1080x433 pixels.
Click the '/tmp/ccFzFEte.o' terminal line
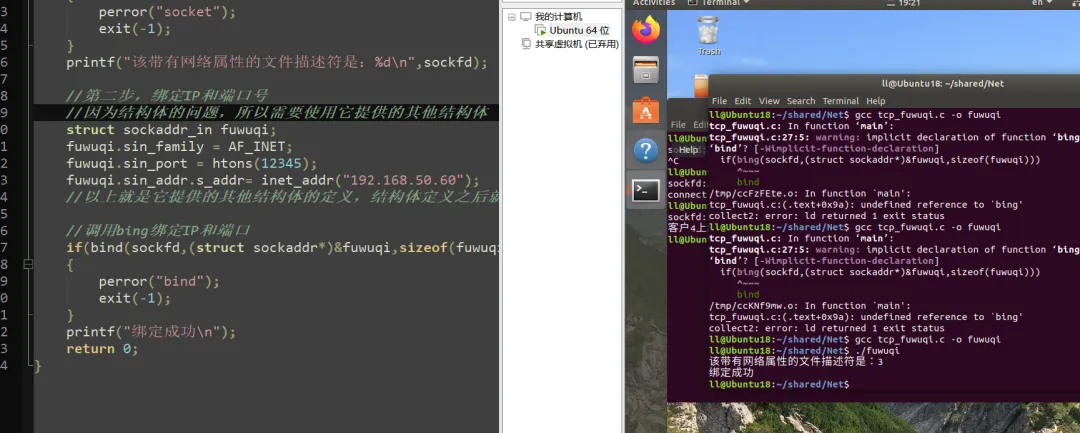coord(809,193)
